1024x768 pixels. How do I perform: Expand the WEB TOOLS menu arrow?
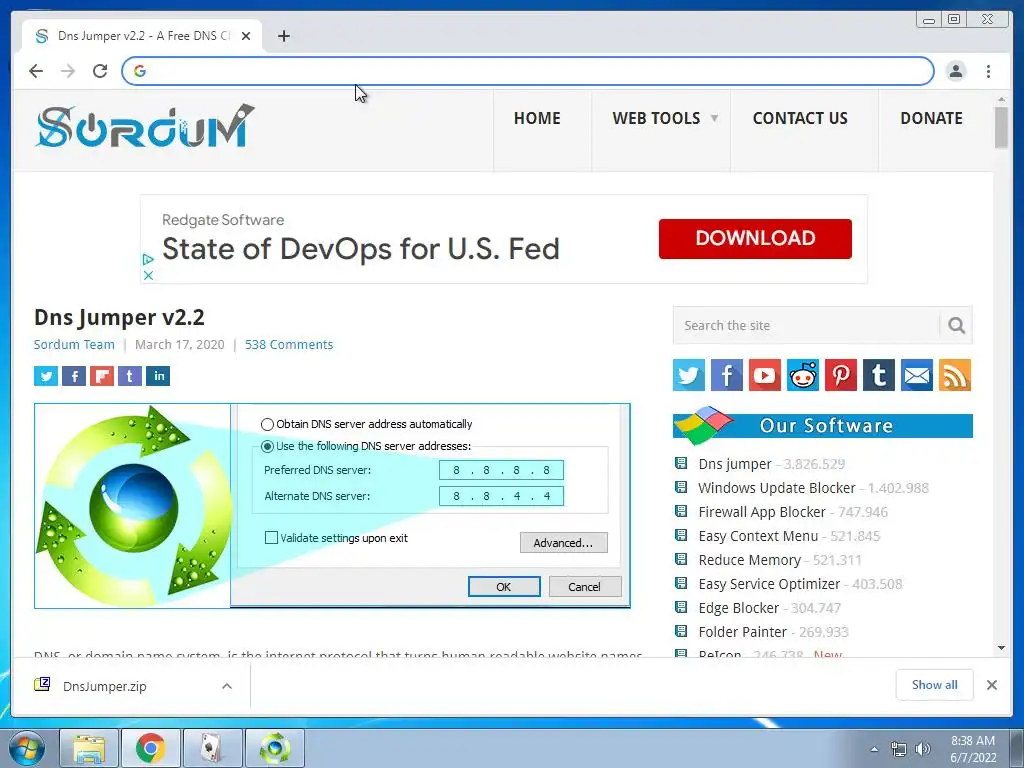pos(714,118)
